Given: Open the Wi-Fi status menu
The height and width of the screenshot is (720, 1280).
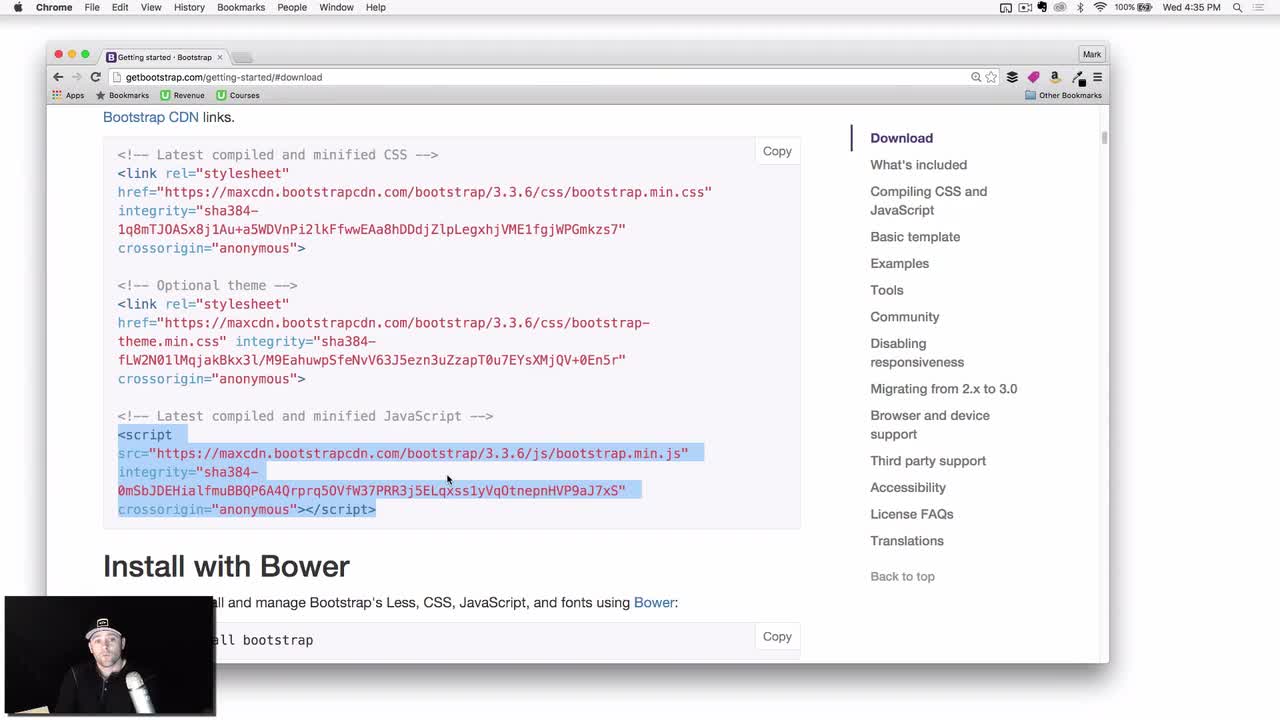Looking at the screenshot, I should coord(1100,7).
